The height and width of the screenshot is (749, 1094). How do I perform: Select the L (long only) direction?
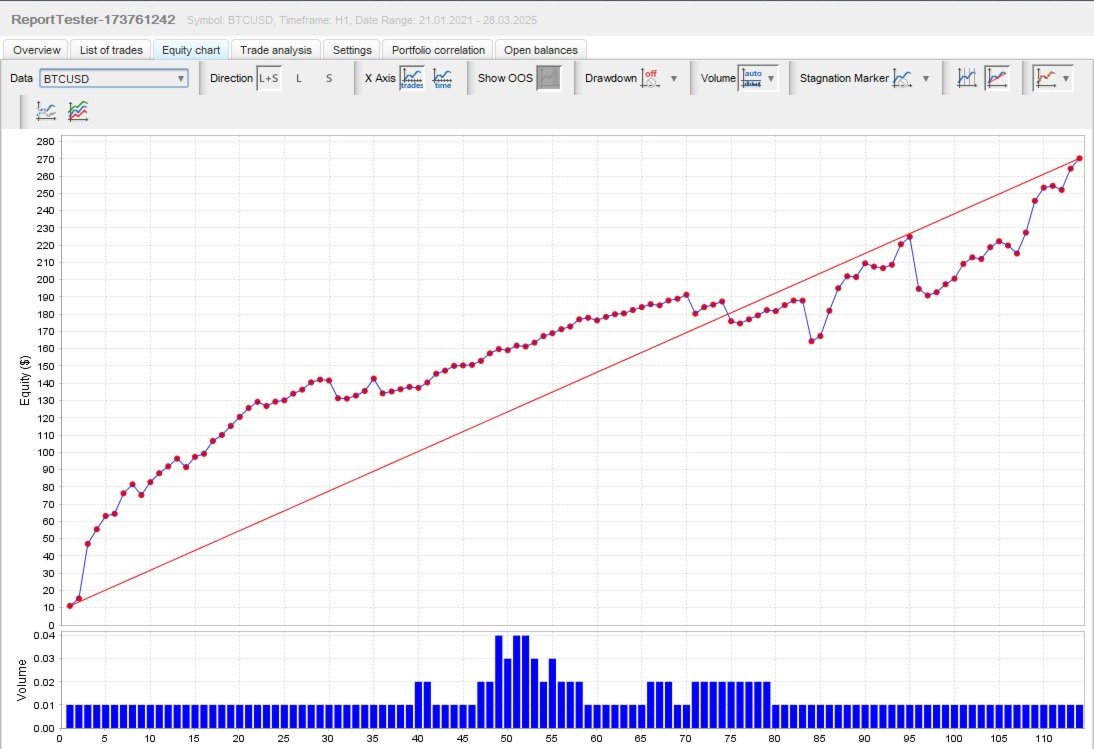click(x=299, y=78)
